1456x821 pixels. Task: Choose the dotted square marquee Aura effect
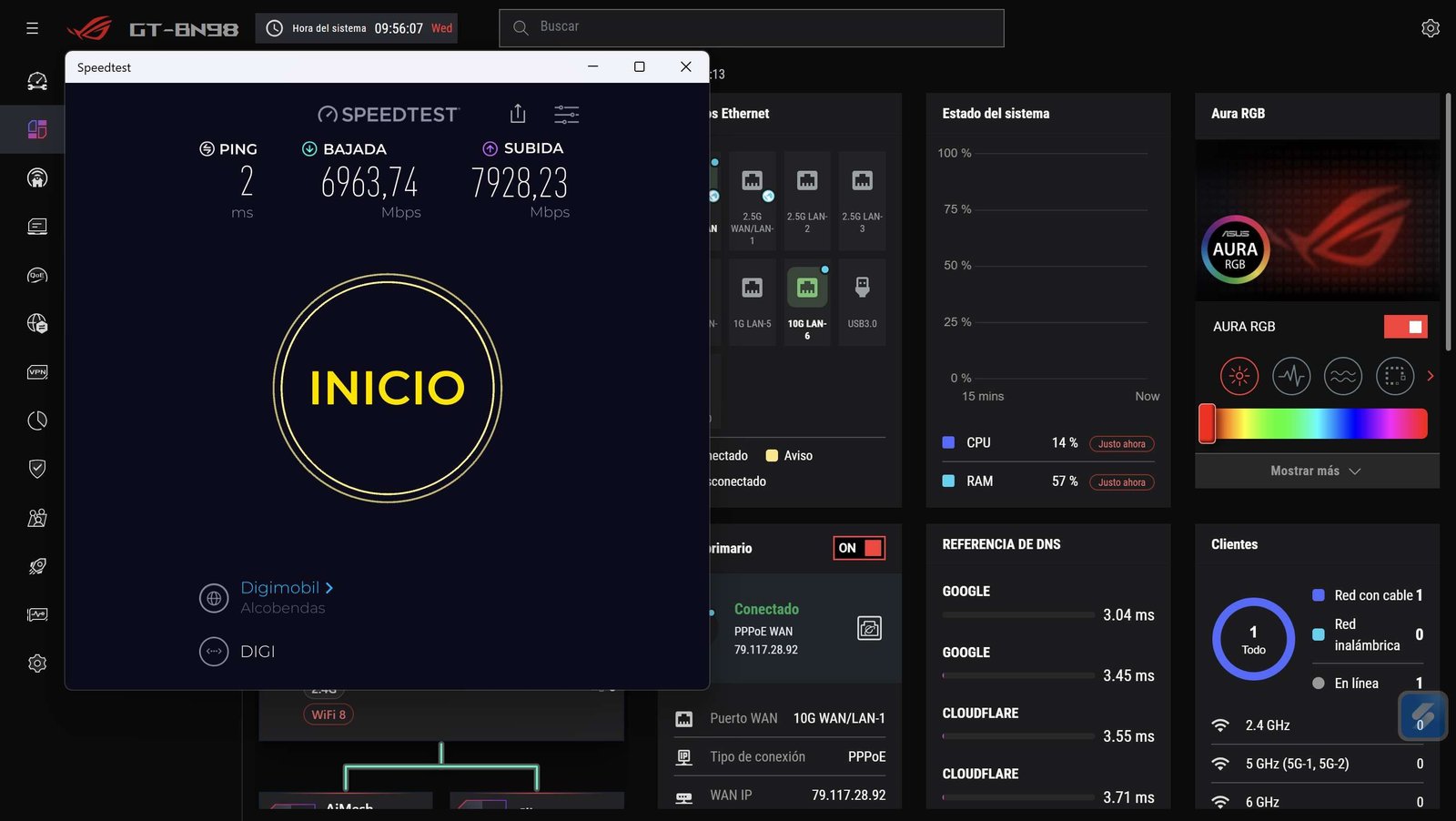pos(1395,375)
